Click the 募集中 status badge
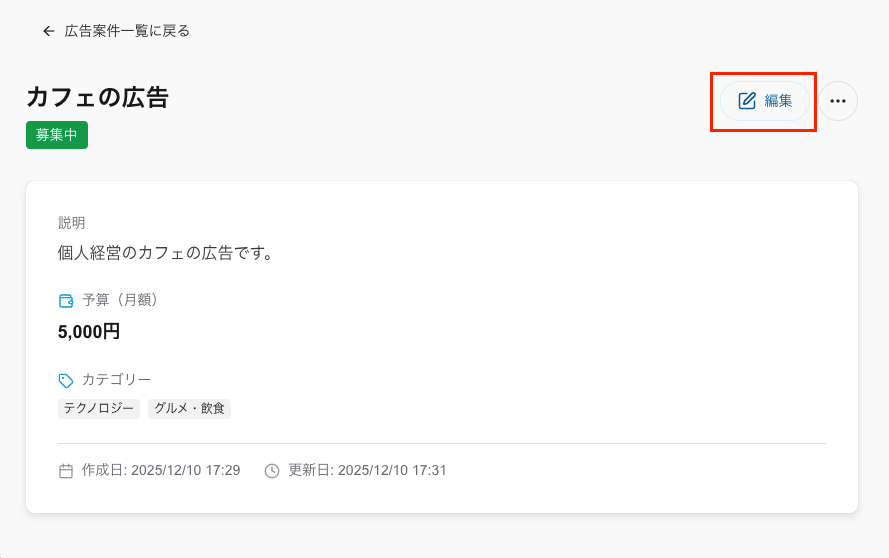The width and height of the screenshot is (889, 558). point(57,135)
